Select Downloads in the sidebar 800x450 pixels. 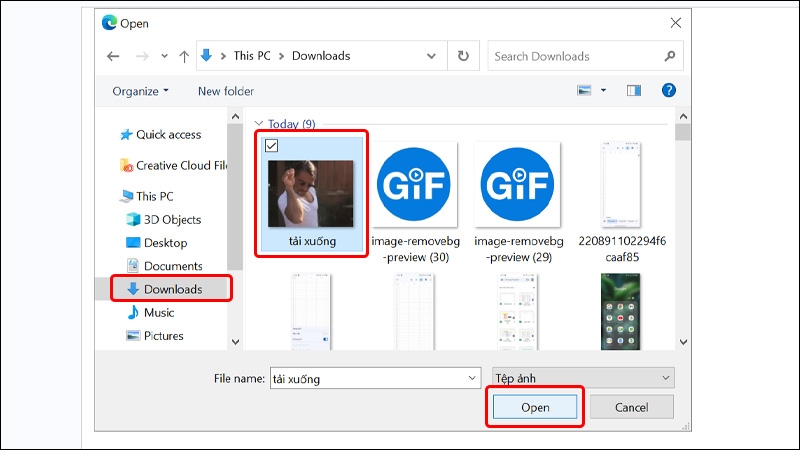(x=165, y=289)
